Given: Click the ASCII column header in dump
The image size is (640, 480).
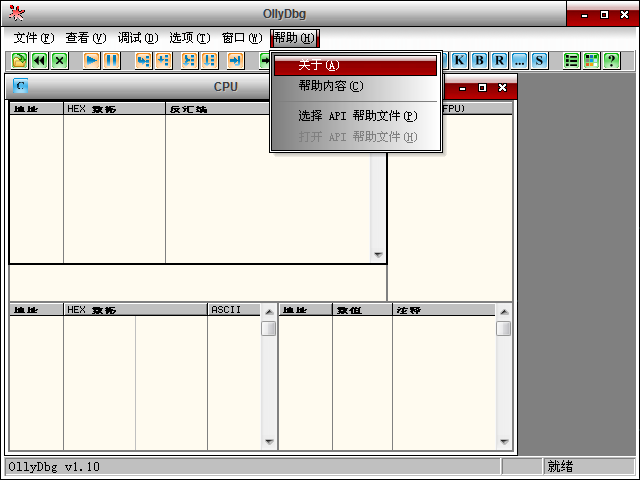Looking at the screenshot, I should [x=233, y=310].
